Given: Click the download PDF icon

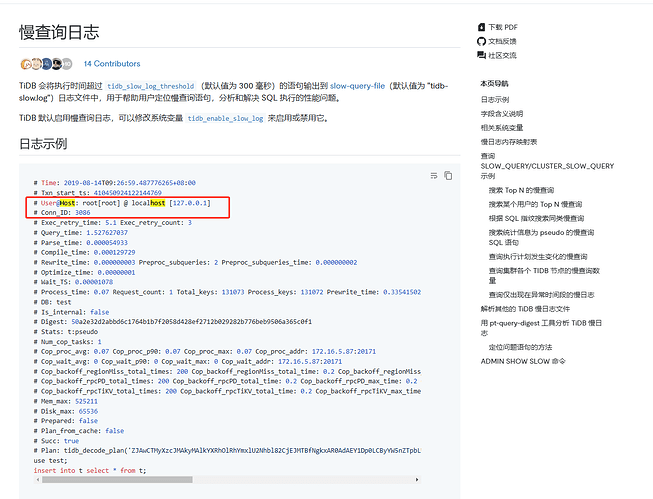Looking at the screenshot, I should pos(481,27).
